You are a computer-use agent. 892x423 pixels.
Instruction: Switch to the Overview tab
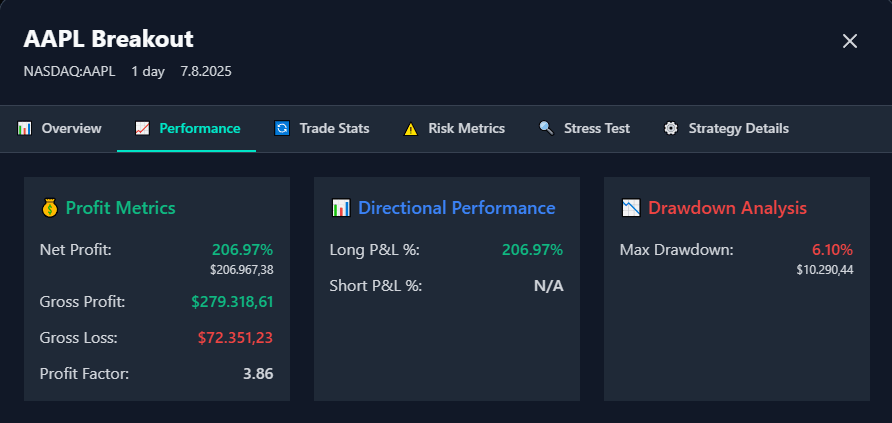tap(71, 129)
